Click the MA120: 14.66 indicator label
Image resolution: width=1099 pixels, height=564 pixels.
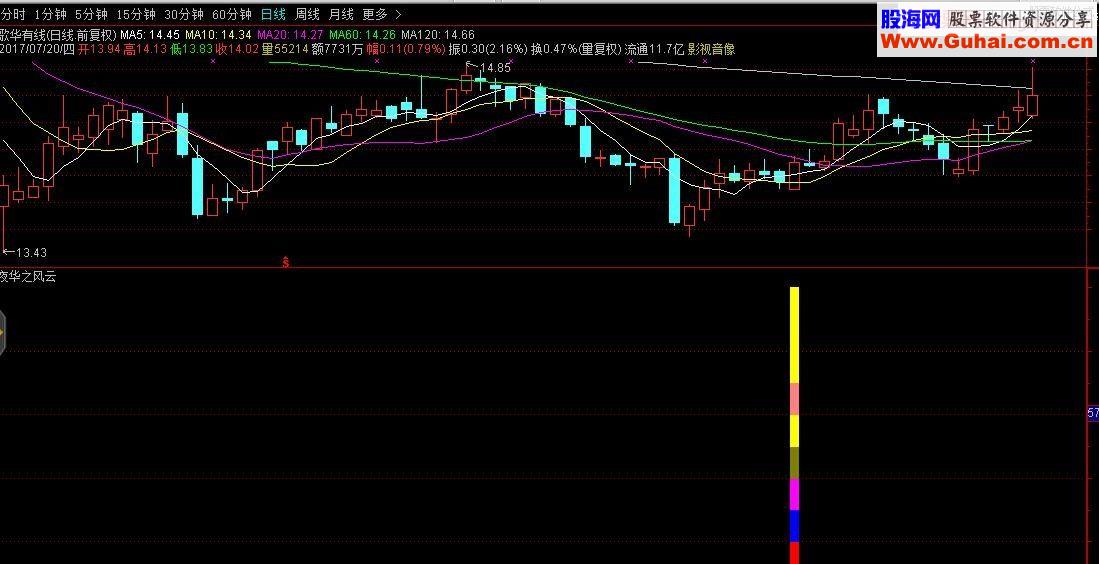pos(438,34)
